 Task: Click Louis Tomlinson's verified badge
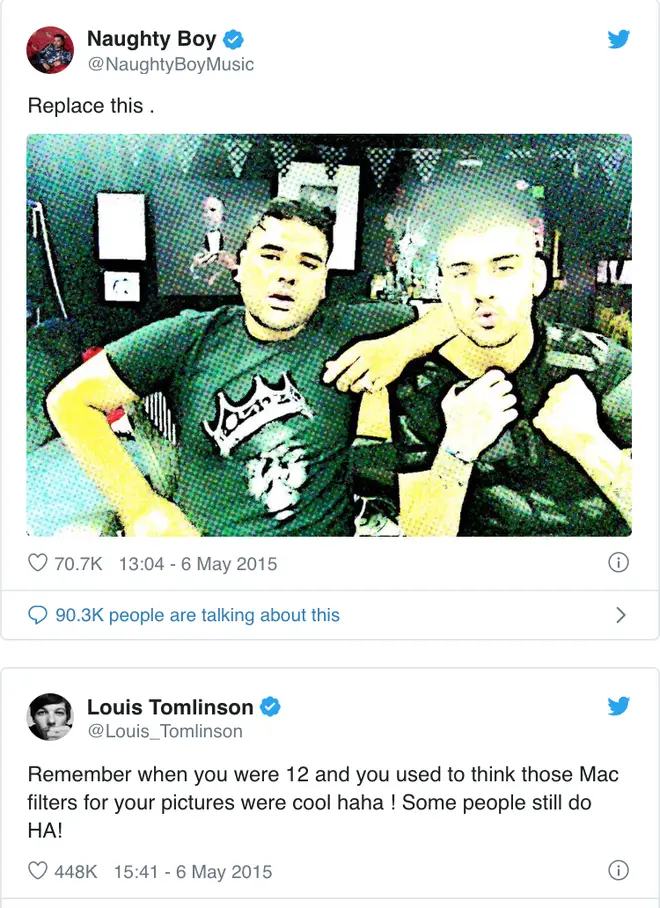coord(270,706)
